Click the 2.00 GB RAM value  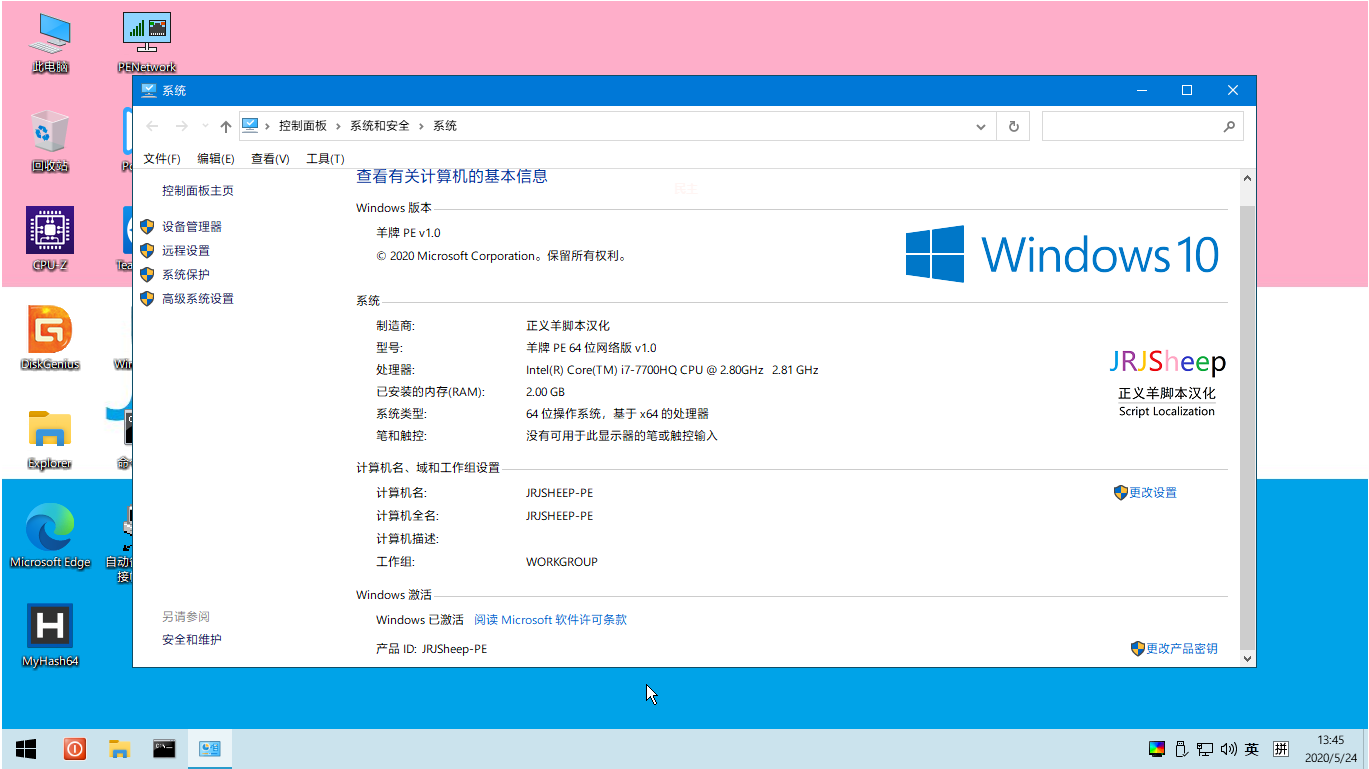(x=545, y=392)
